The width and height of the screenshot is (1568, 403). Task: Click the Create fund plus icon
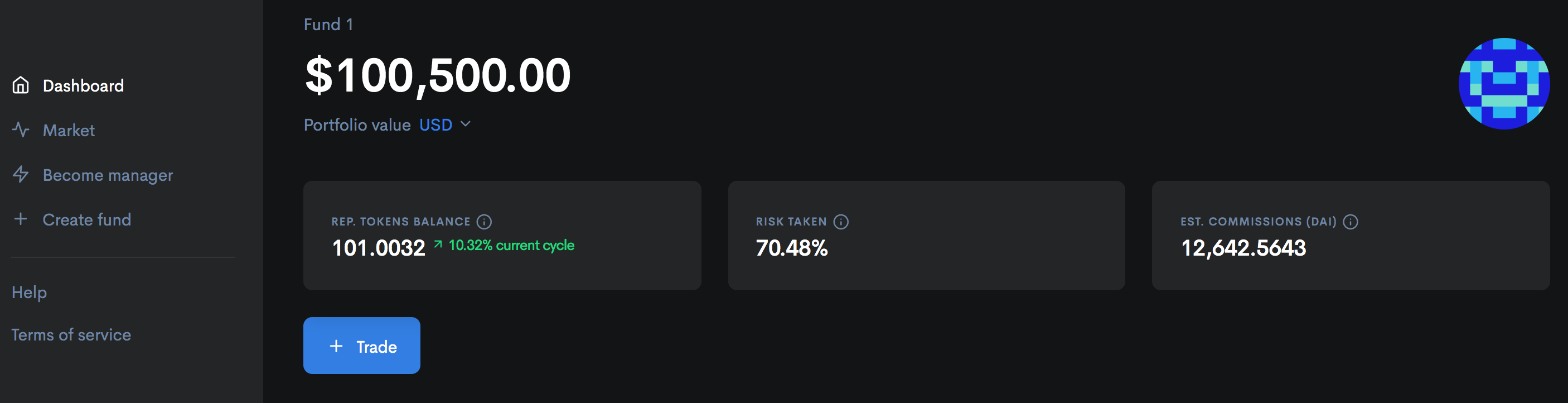click(21, 219)
